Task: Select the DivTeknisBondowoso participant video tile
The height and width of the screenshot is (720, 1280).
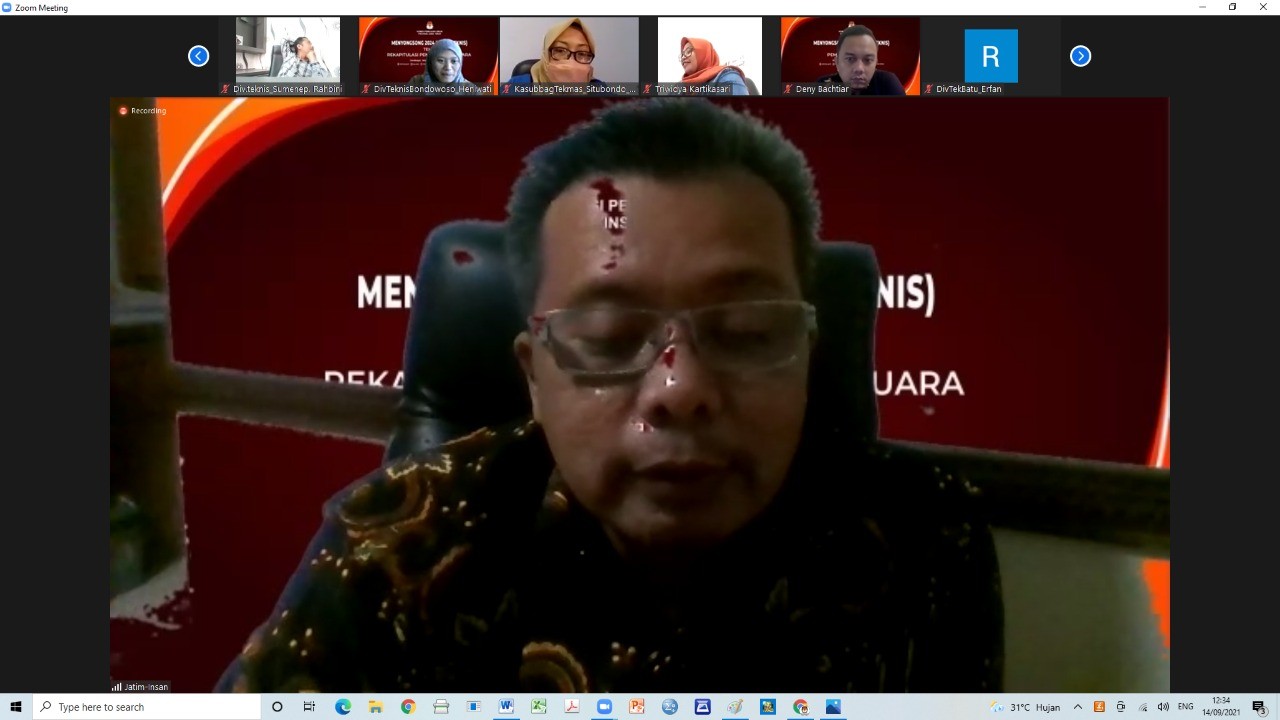Action: point(429,55)
